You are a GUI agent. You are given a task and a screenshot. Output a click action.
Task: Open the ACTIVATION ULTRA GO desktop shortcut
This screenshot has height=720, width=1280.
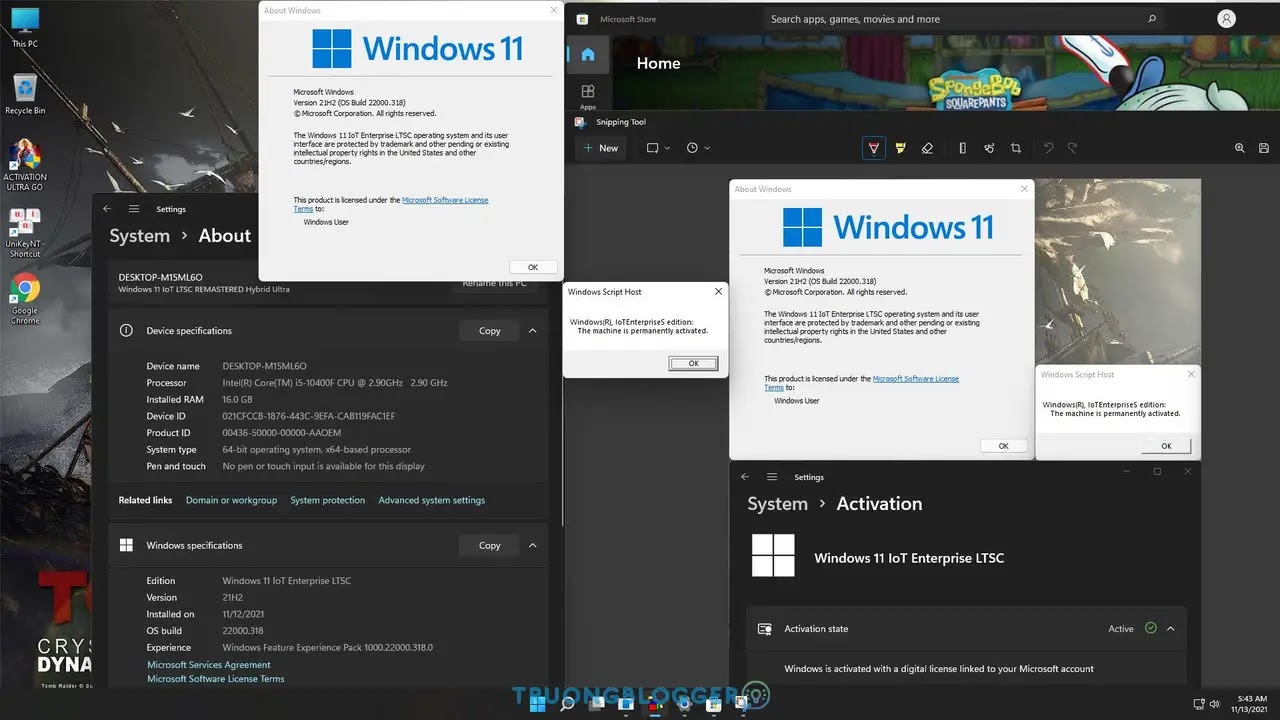25,165
